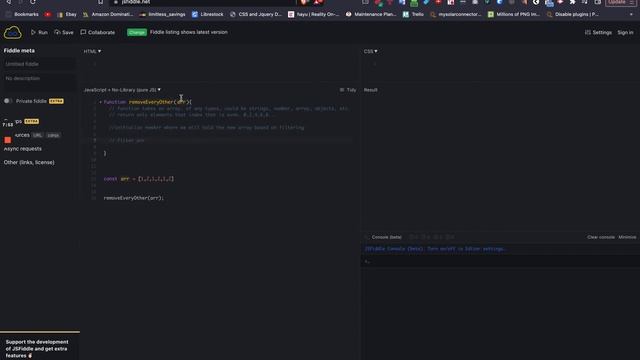Go back in browser history

(x=9, y=2)
